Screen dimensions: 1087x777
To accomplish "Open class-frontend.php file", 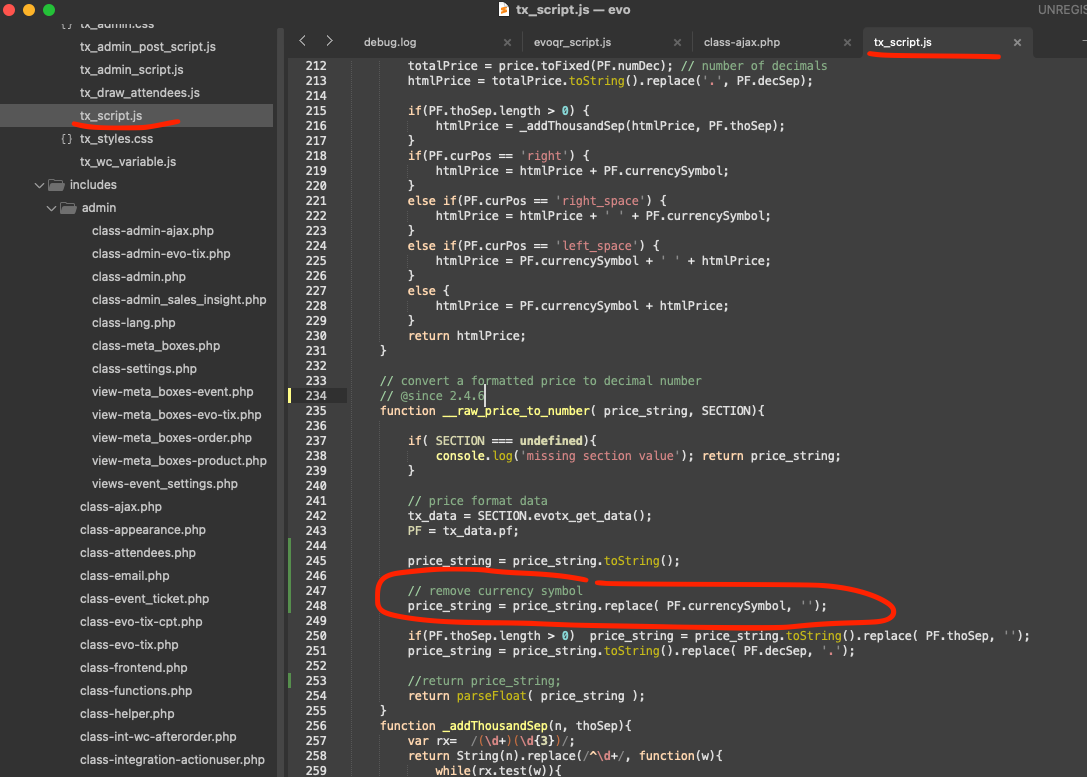I will tap(133, 667).
